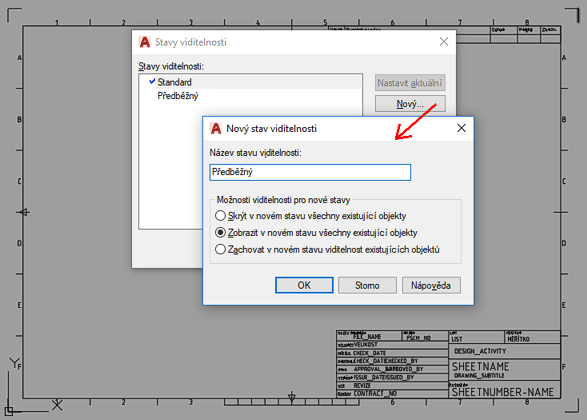Click the blue checkmark next to Standard
587x420 pixels.
click(x=152, y=81)
